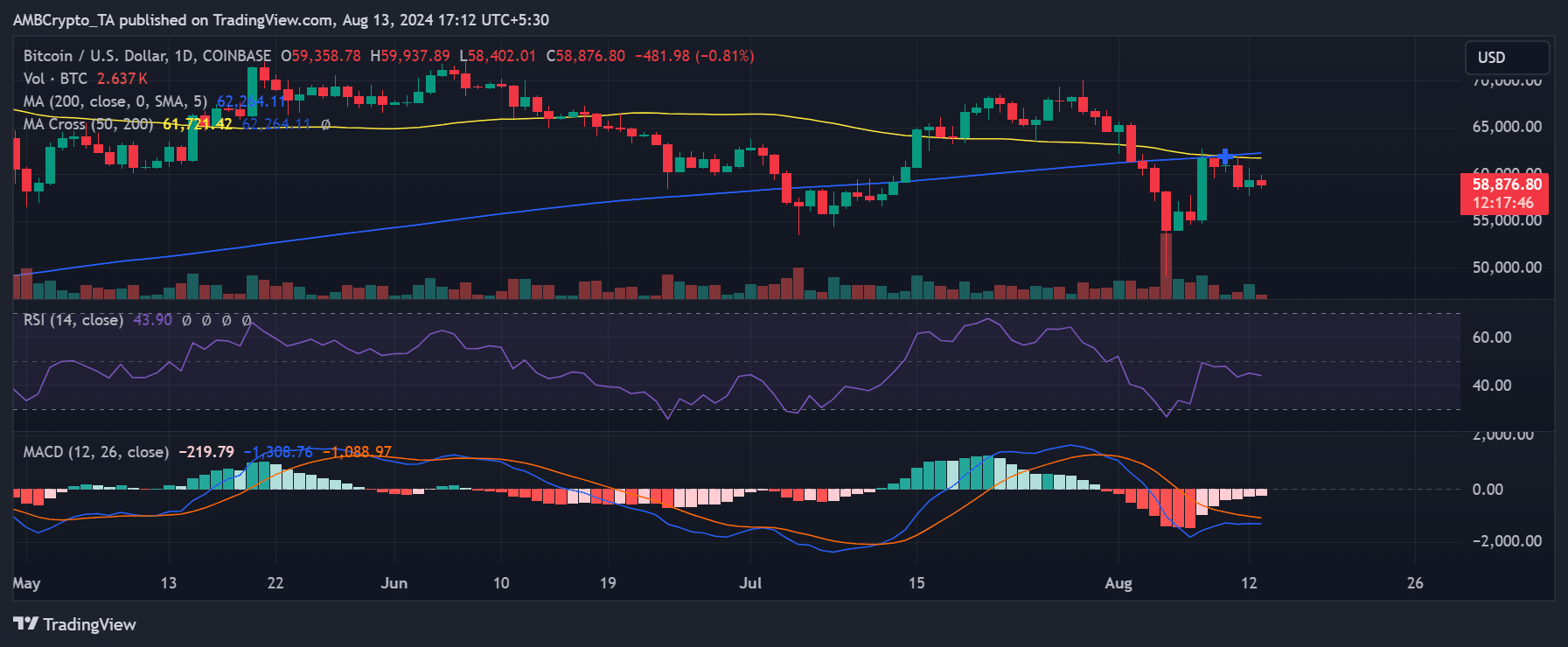The image size is (1568, 647).
Task: Click the 55,000.00 price axis label
Action: [1507, 220]
